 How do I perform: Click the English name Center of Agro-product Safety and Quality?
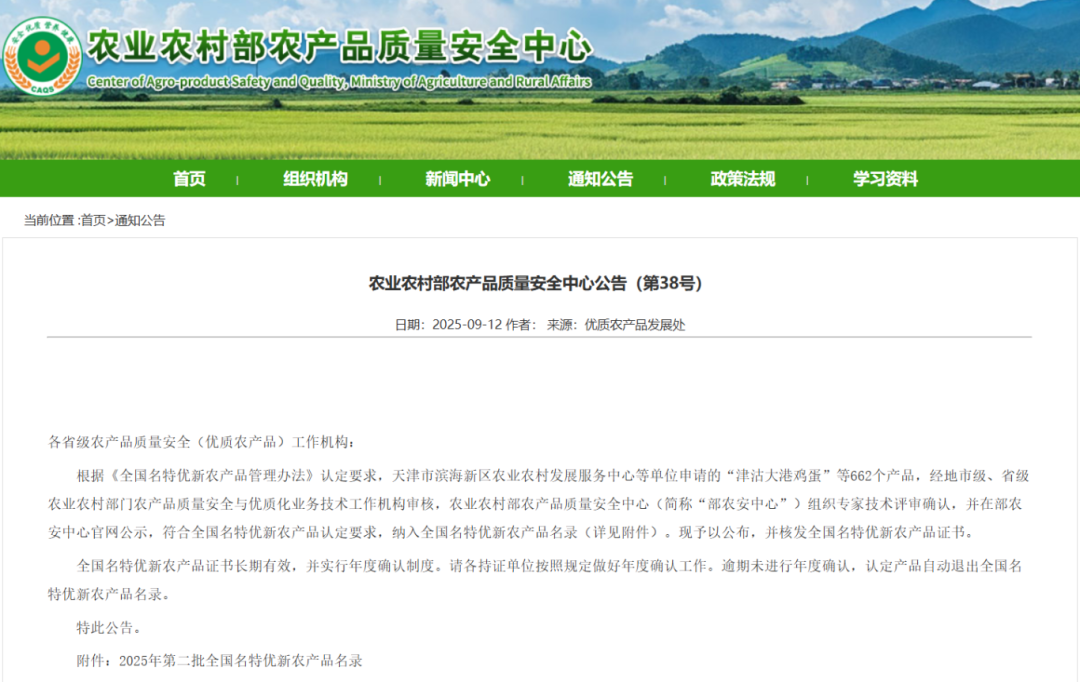tap(216, 81)
